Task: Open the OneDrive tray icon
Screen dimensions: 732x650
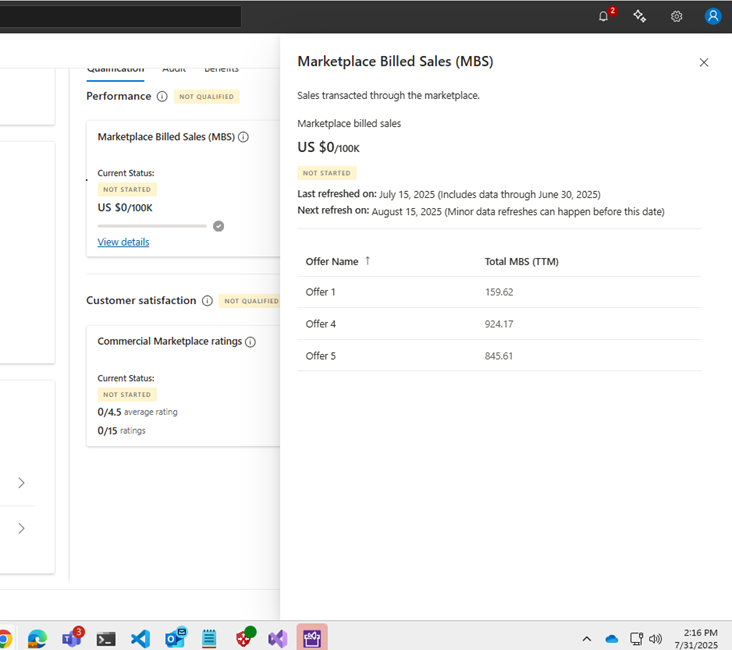Action: [x=612, y=639]
